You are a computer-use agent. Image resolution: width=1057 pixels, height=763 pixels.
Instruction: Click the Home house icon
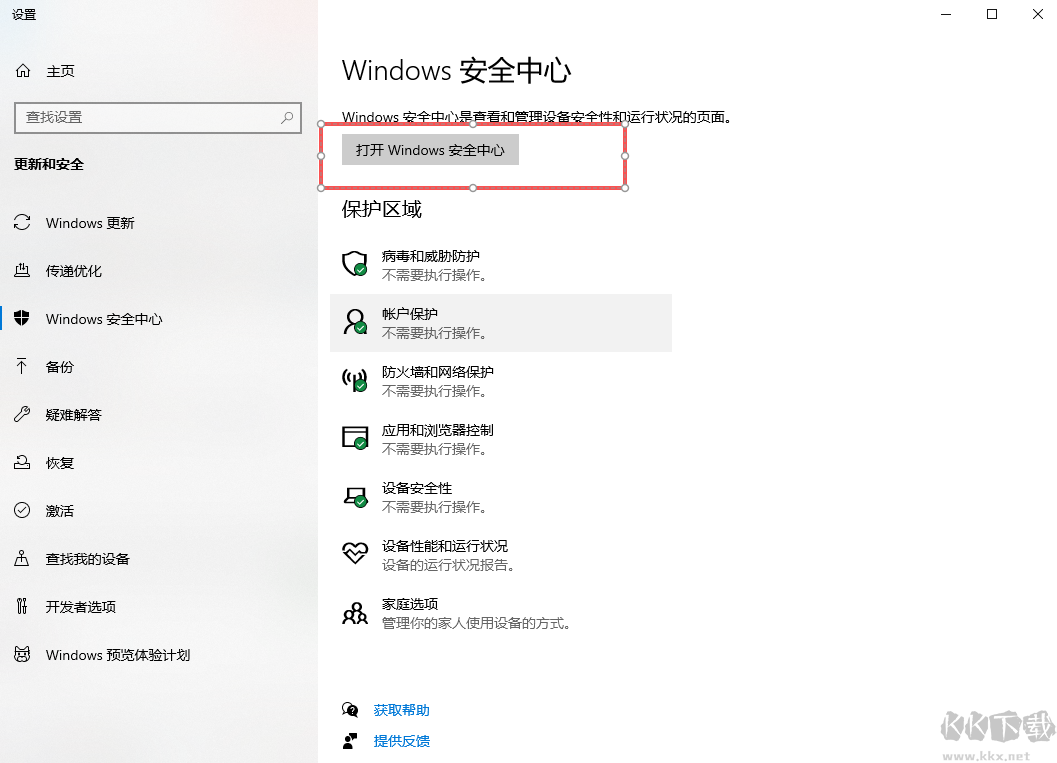[x=23, y=71]
